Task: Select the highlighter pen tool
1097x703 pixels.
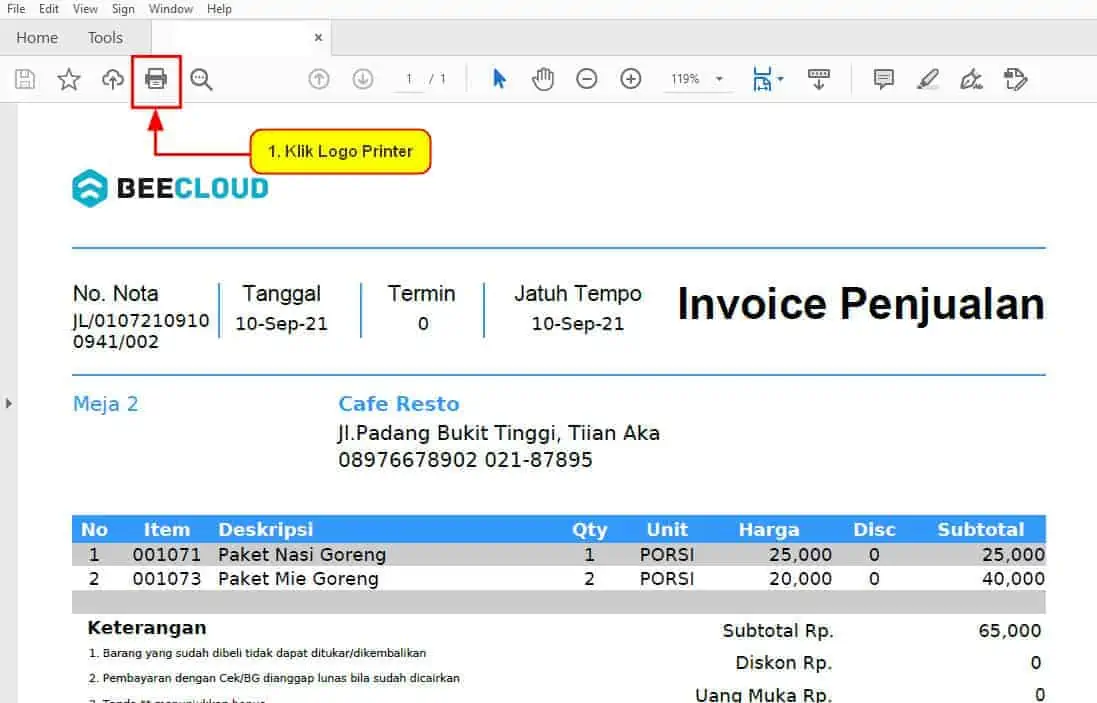Action: point(928,79)
